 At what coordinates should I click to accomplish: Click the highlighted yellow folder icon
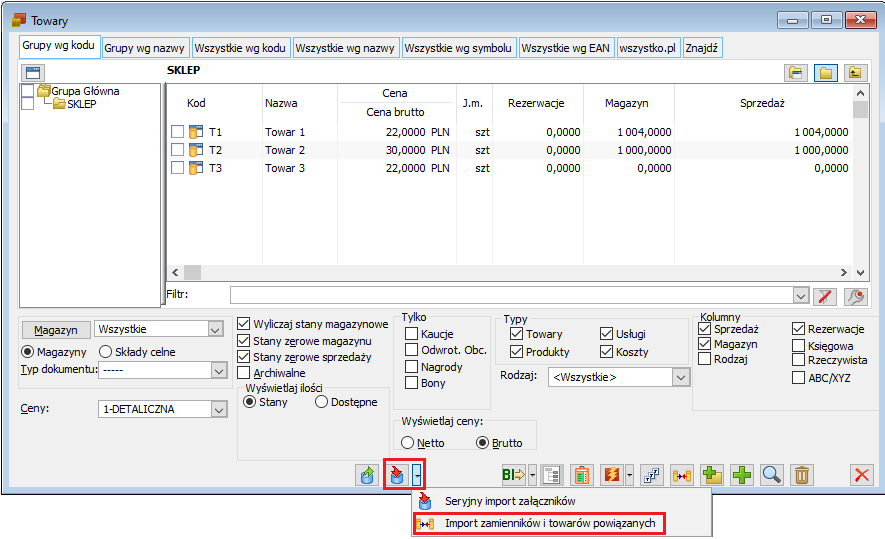tap(826, 72)
